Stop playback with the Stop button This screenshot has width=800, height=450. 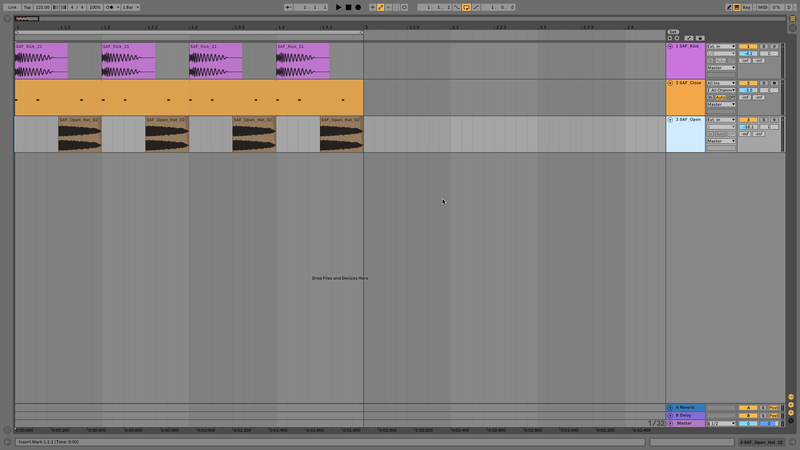click(x=348, y=7)
